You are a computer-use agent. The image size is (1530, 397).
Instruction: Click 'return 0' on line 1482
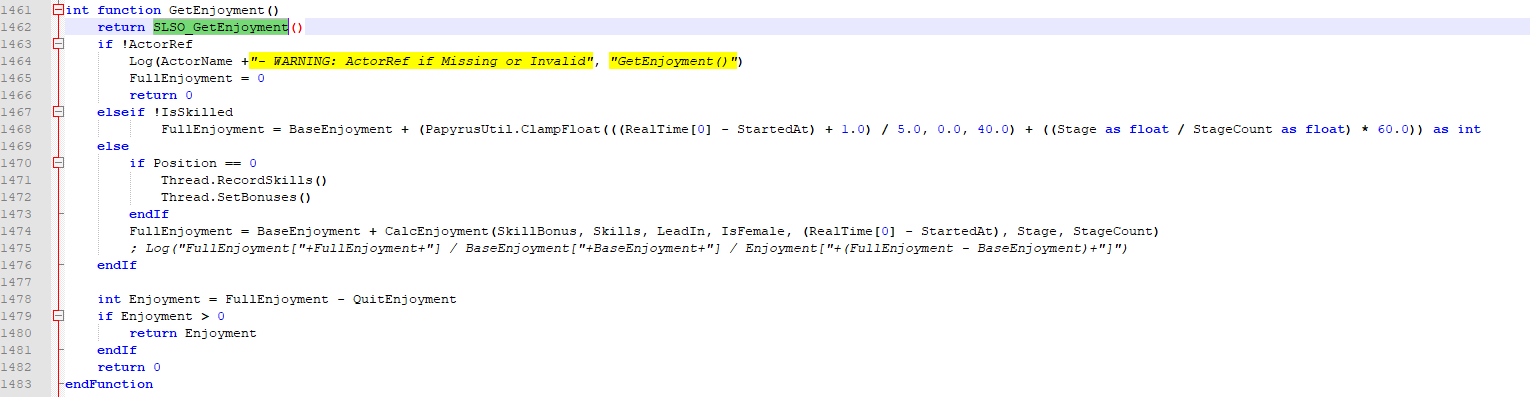point(128,367)
